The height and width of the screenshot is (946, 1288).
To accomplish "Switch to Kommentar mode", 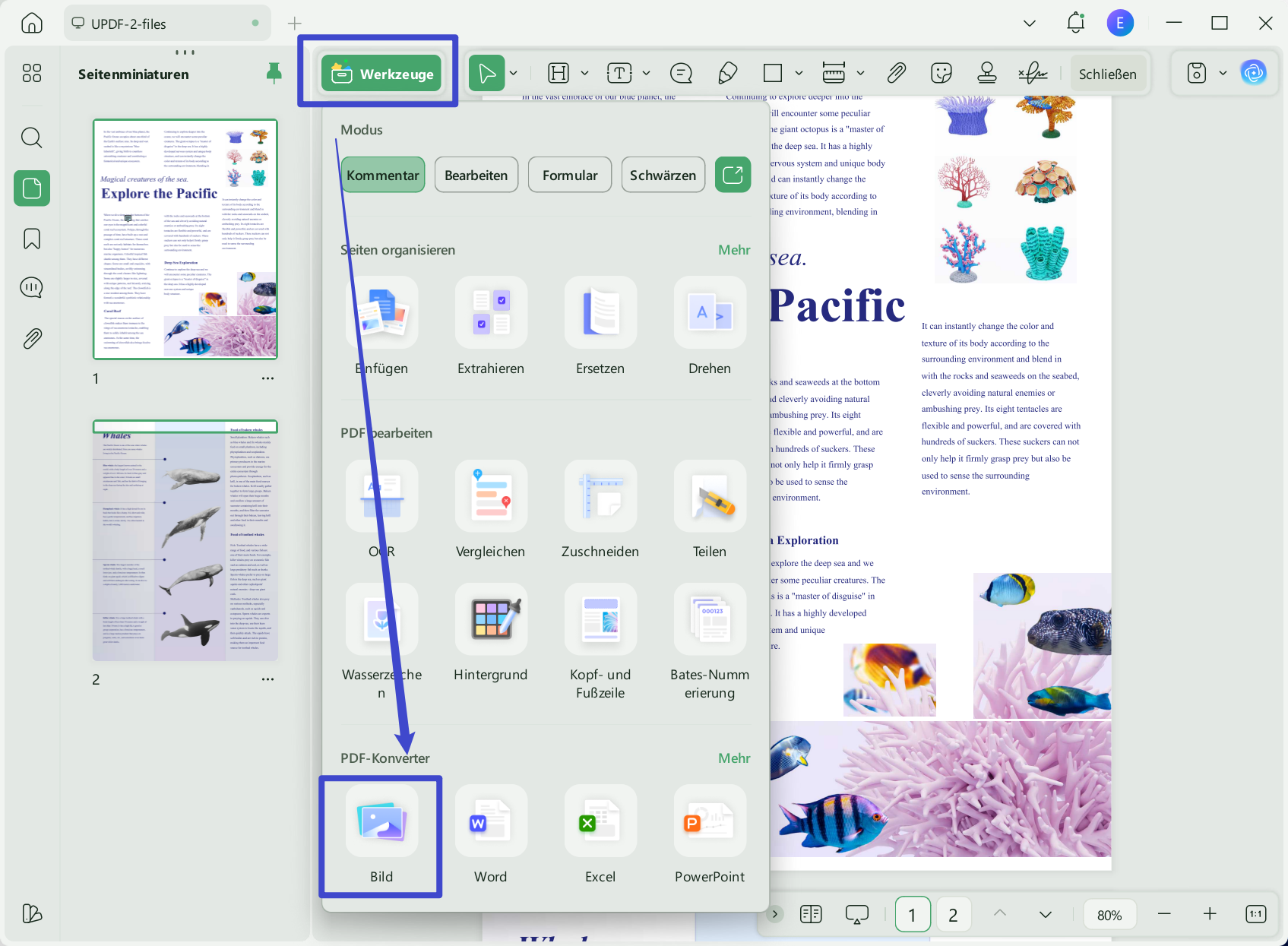I will pyautogui.click(x=383, y=175).
